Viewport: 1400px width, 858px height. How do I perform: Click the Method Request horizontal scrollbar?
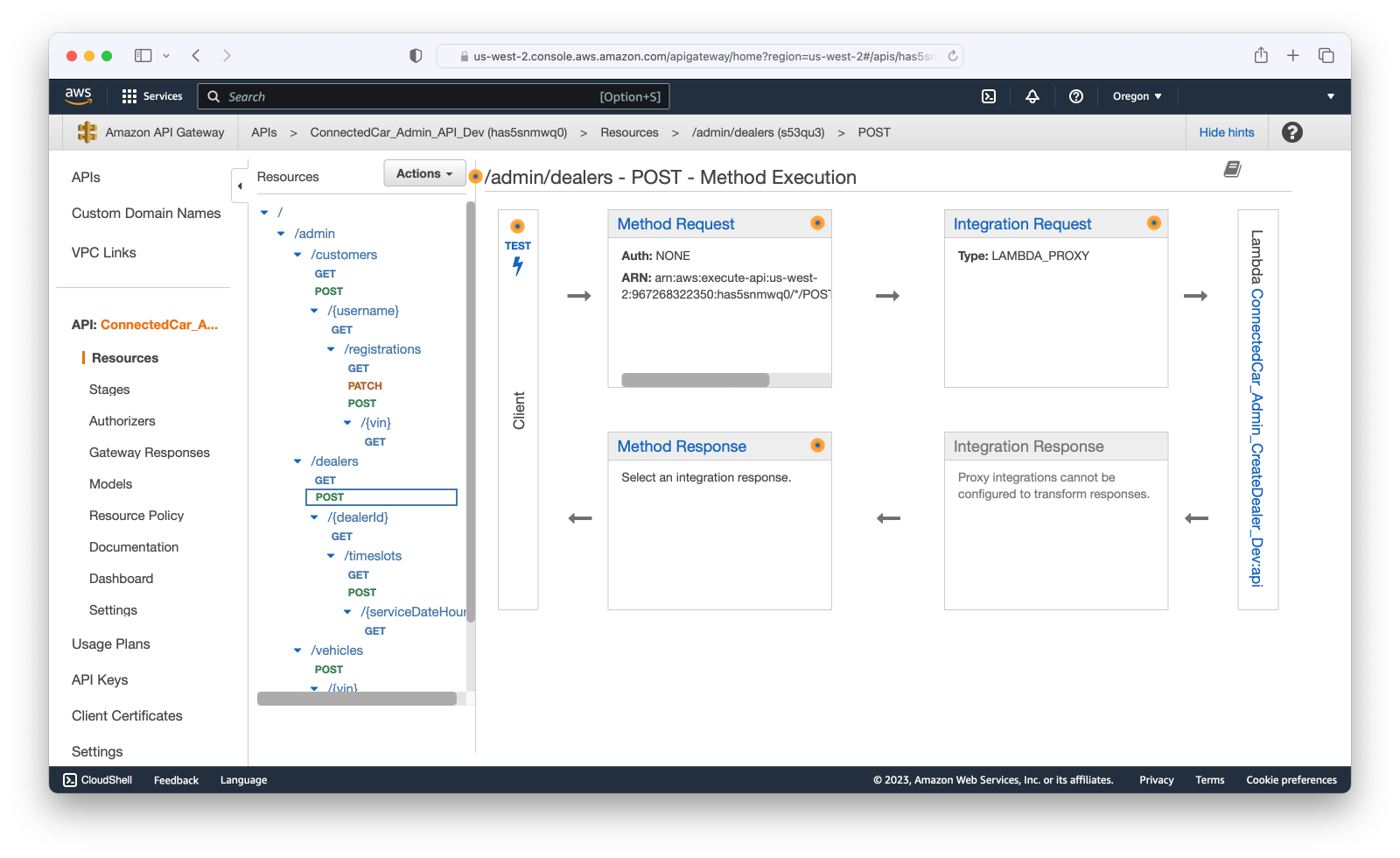(x=696, y=380)
